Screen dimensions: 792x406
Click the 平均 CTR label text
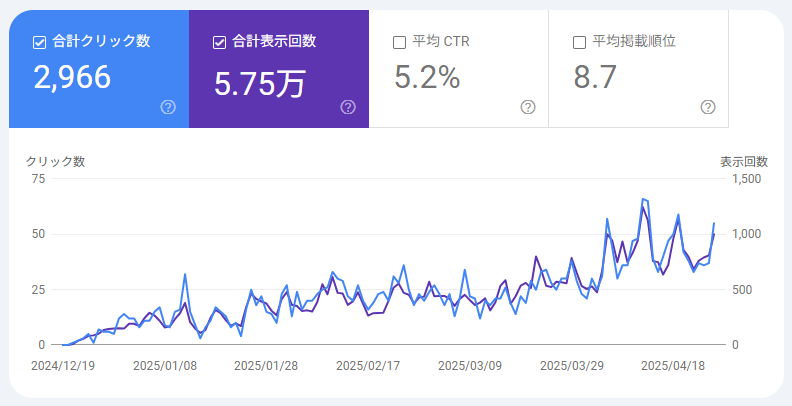(441, 41)
